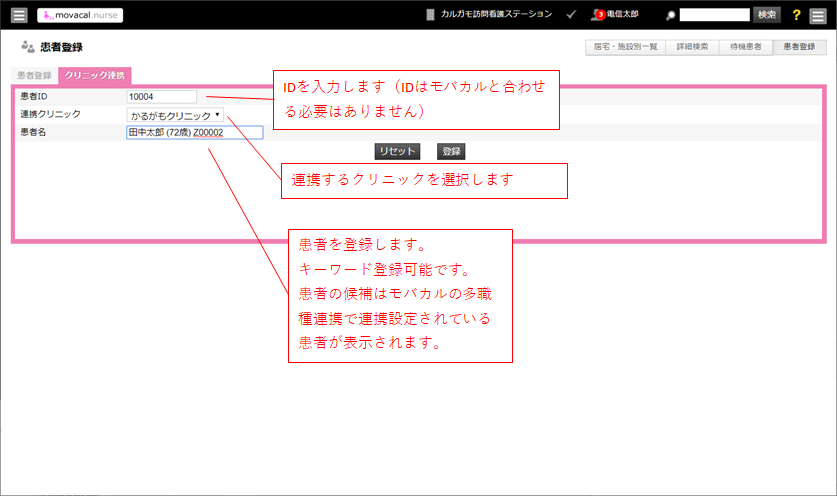This screenshot has width=837, height=496.
Task: Click the カルガモ訪問看護ステーション station name
Action: pyautogui.click(x=496, y=14)
